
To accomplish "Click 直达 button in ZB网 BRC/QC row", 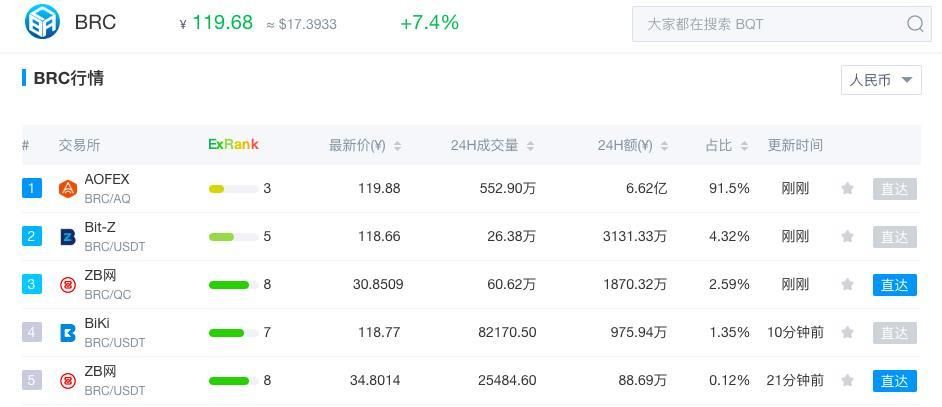I will tap(895, 285).
